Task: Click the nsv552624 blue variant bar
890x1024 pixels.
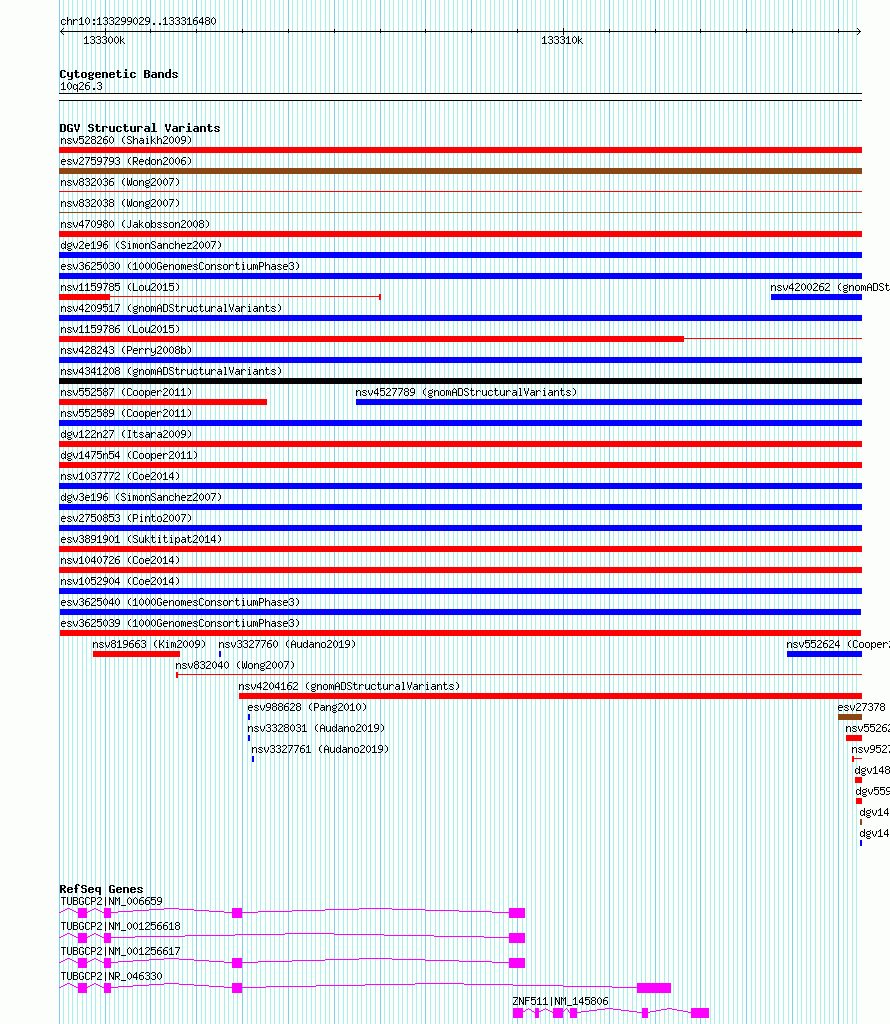Action: click(824, 654)
